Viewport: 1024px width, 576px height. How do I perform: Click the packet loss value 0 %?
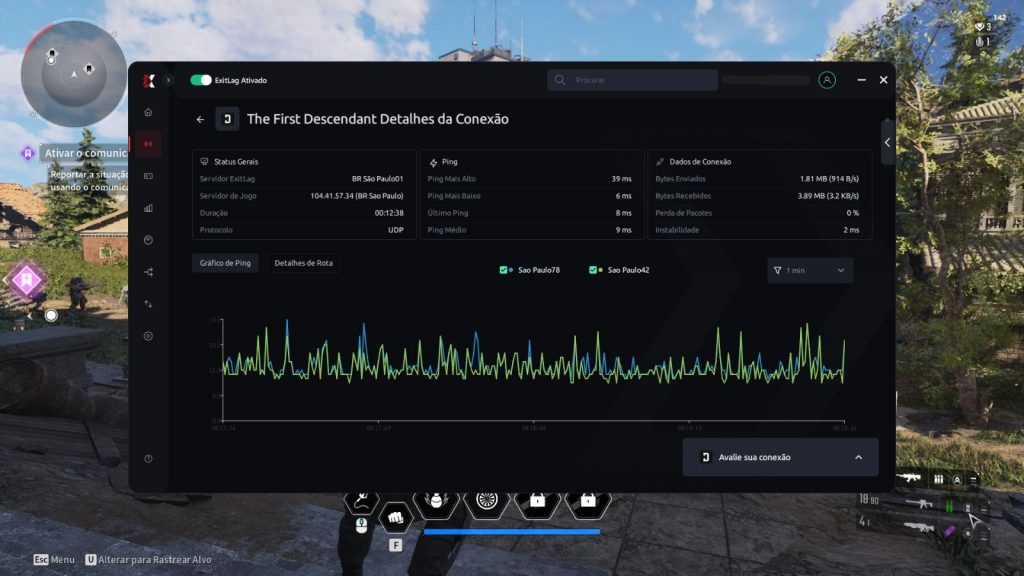(853, 213)
